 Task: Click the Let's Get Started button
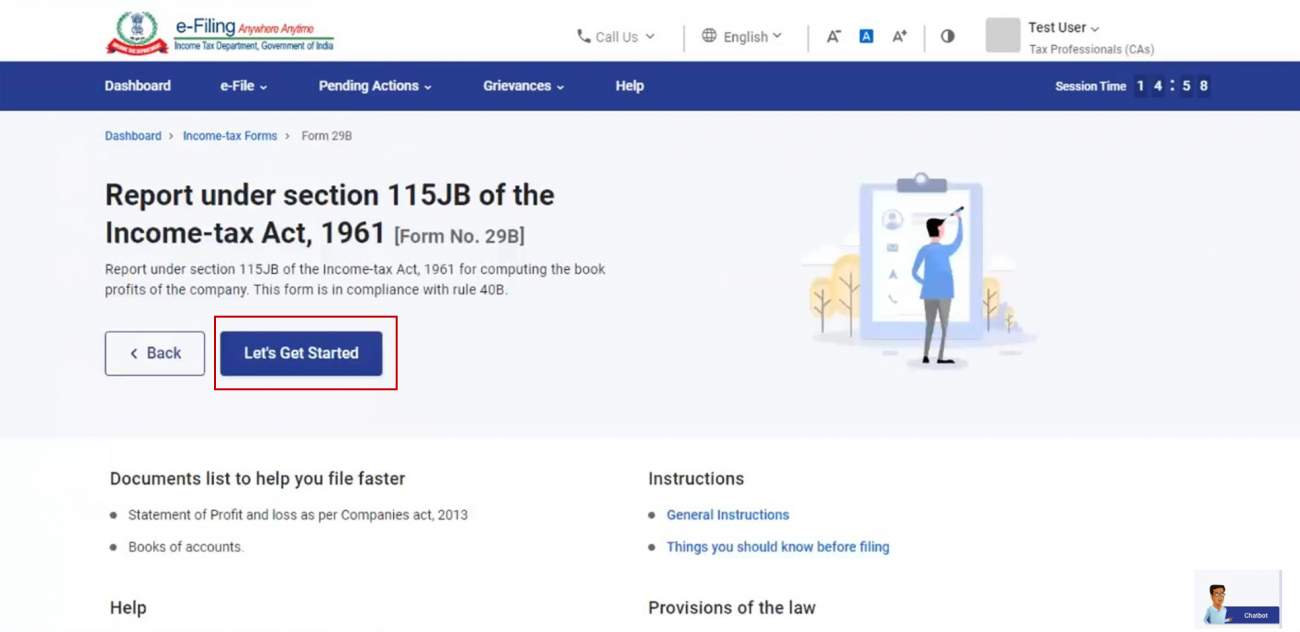click(x=303, y=353)
